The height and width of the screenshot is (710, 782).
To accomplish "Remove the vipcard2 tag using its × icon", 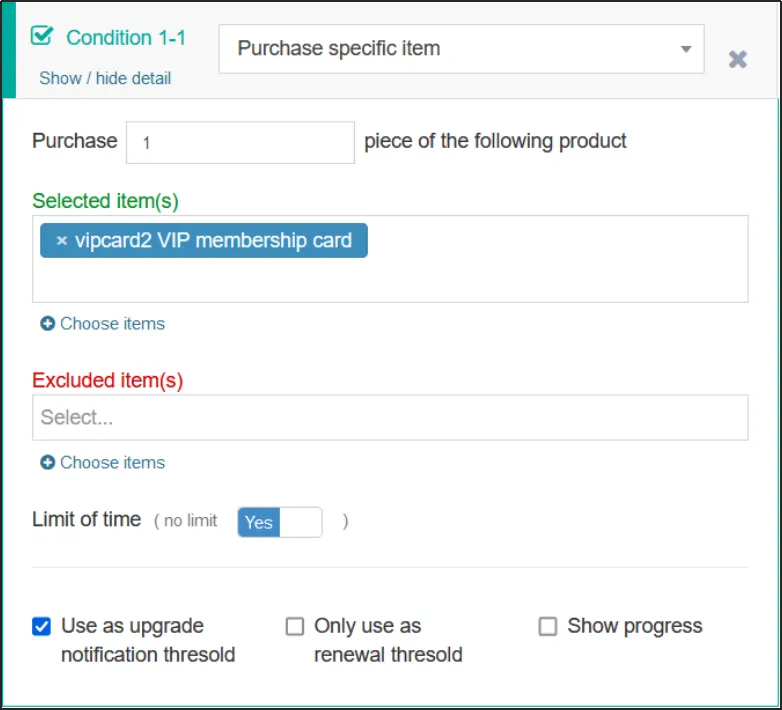I will pyautogui.click(x=62, y=241).
